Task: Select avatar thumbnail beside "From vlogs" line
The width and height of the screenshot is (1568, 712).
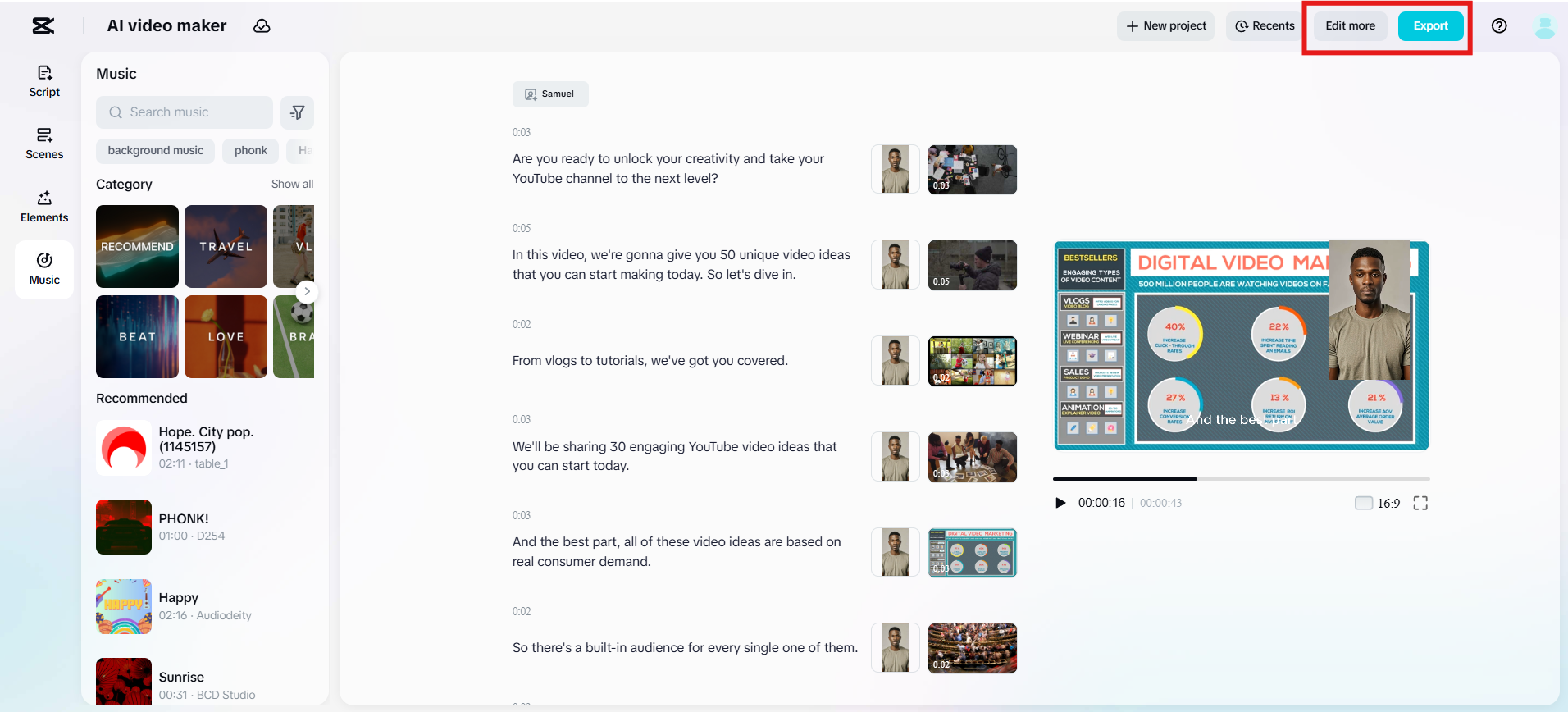Action: (896, 361)
